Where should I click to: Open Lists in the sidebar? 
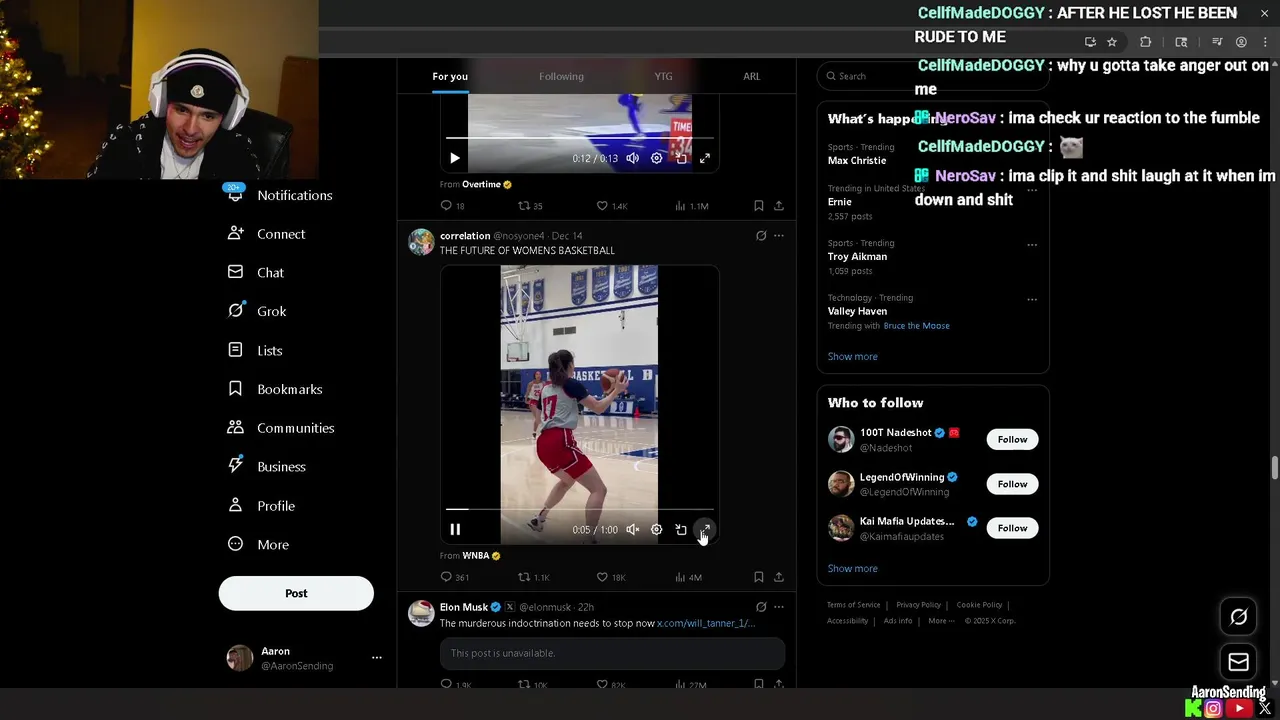pyautogui.click(x=255, y=350)
